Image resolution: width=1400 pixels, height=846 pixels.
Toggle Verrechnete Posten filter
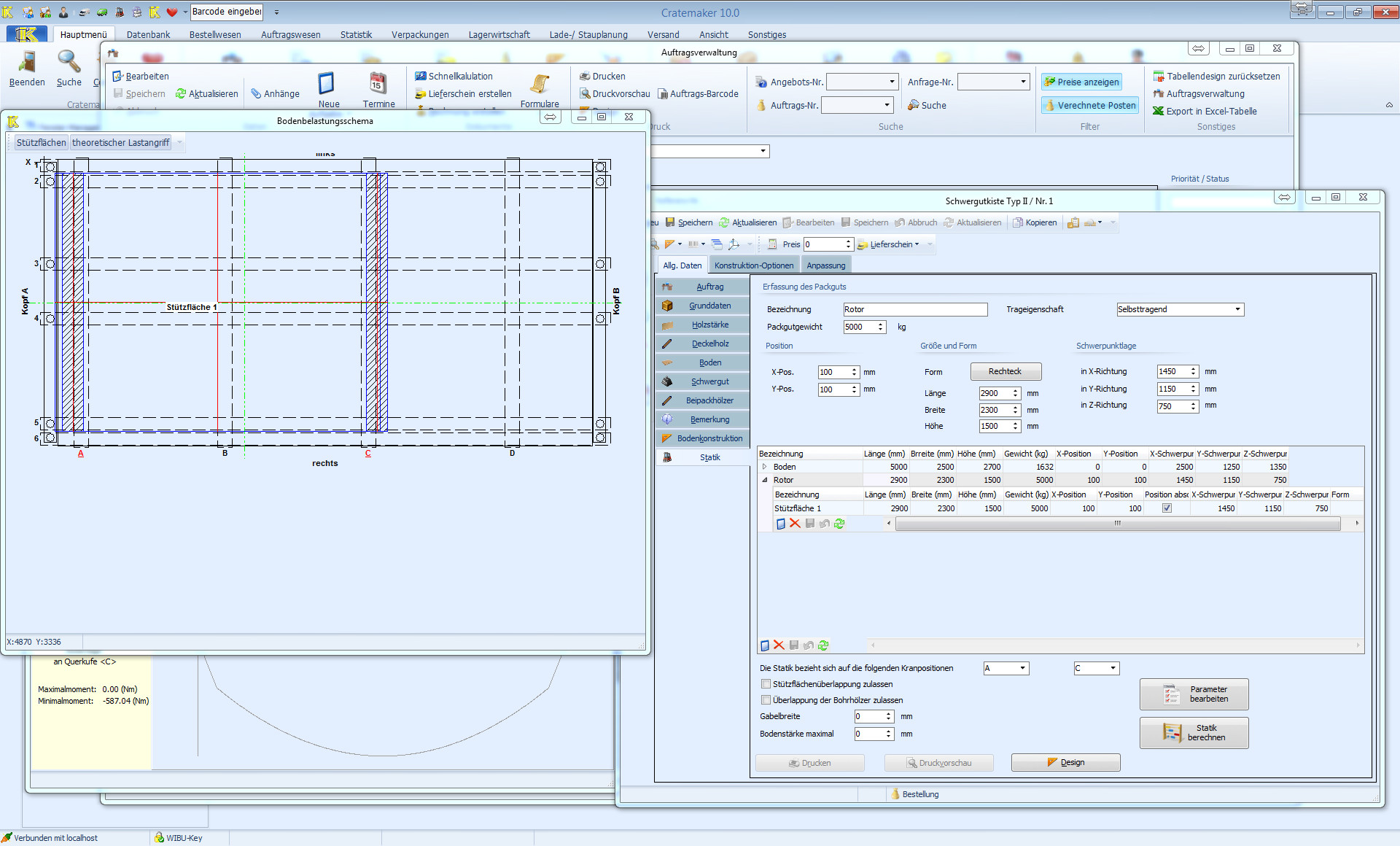[x=1090, y=105]
